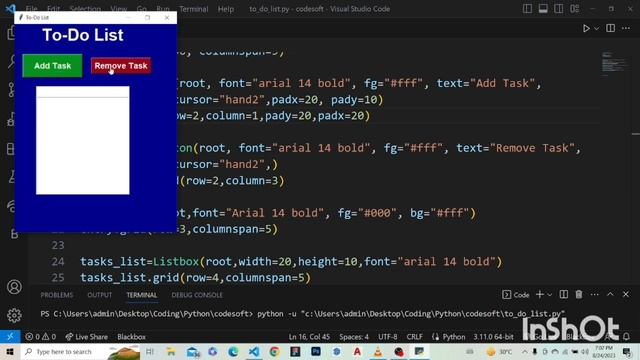Open the clock and date in the system tray
640x360 pixels.
(605, 351)
